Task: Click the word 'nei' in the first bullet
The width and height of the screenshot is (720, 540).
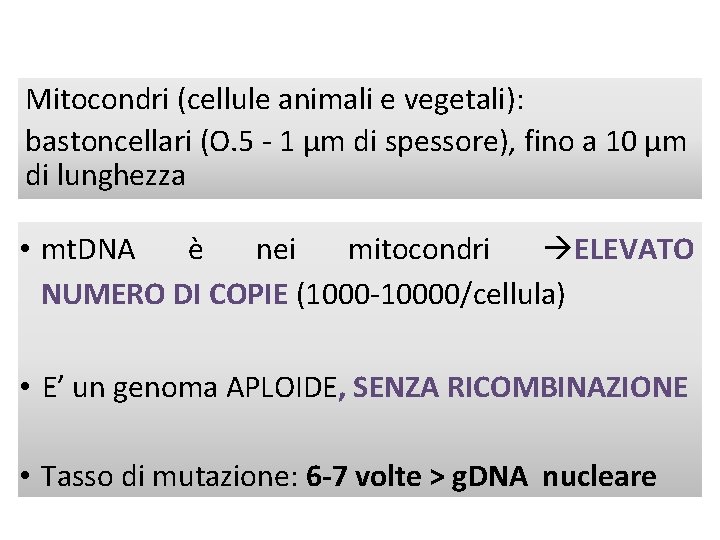Action: click(276, 250)
